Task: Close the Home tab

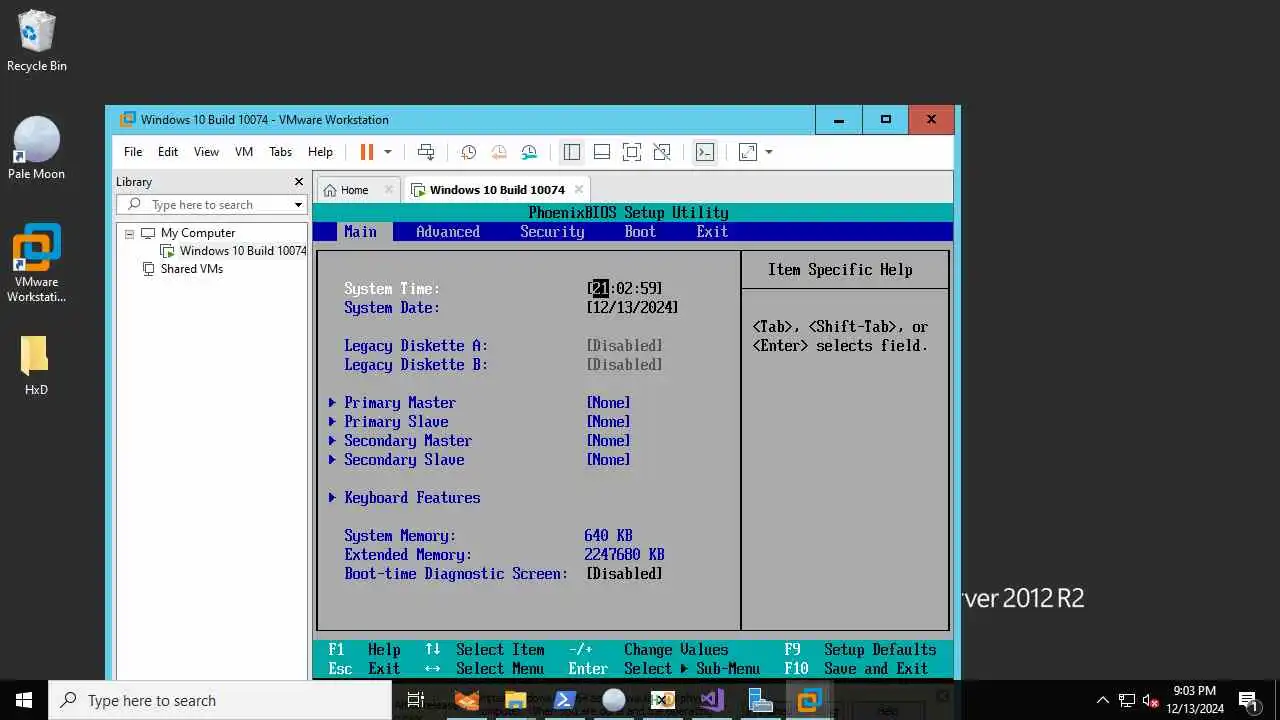Action: (x=388, y=189)
